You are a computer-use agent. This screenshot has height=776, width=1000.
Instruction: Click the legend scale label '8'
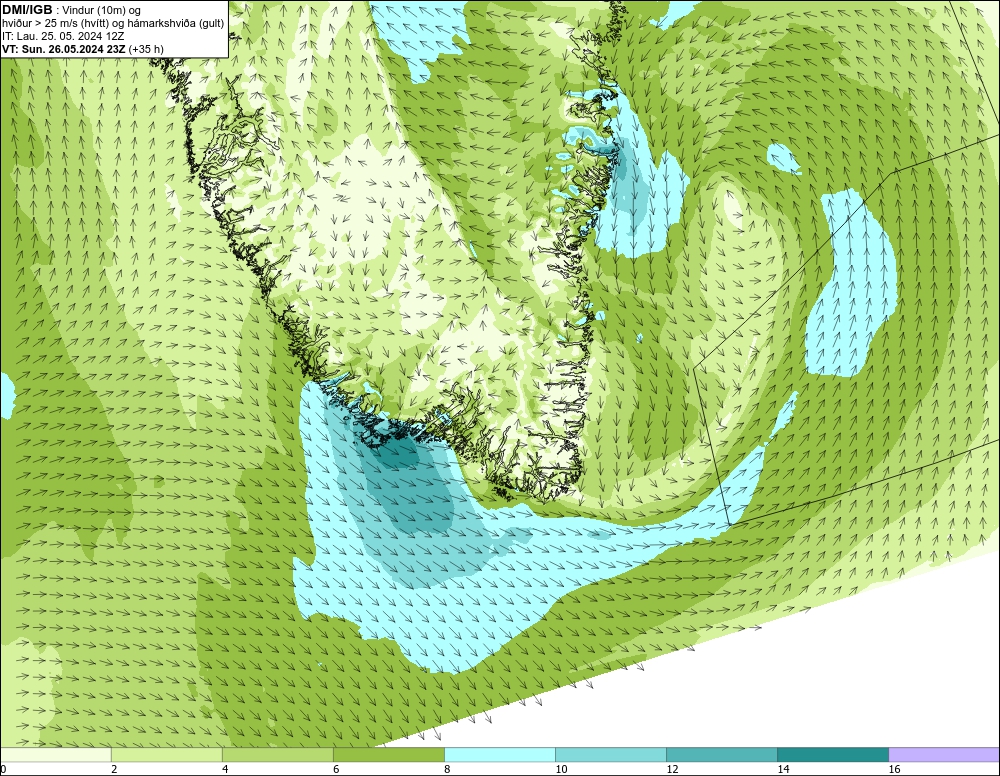pos(447,769)
